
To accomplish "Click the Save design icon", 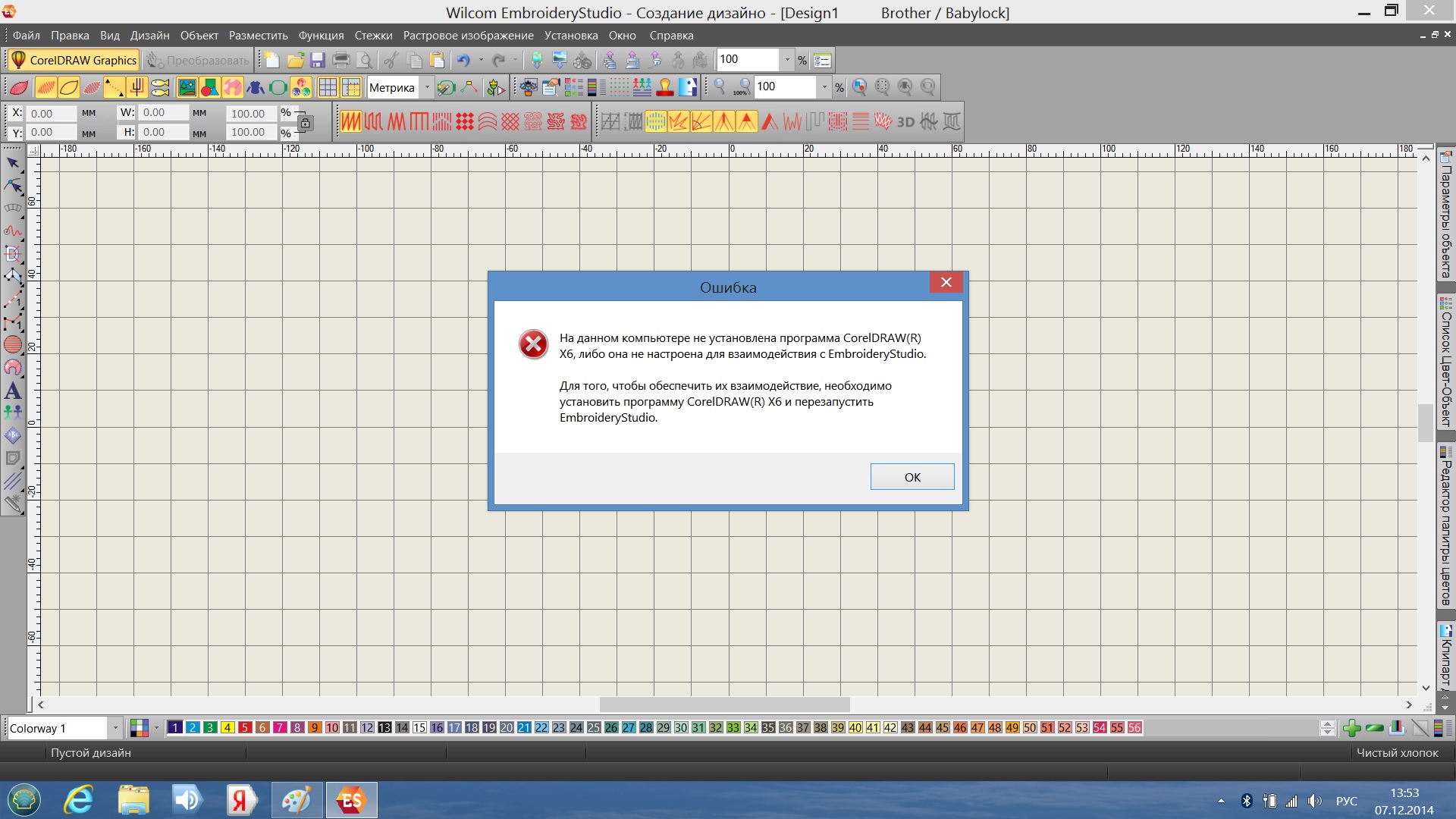I will pos(318,61).
